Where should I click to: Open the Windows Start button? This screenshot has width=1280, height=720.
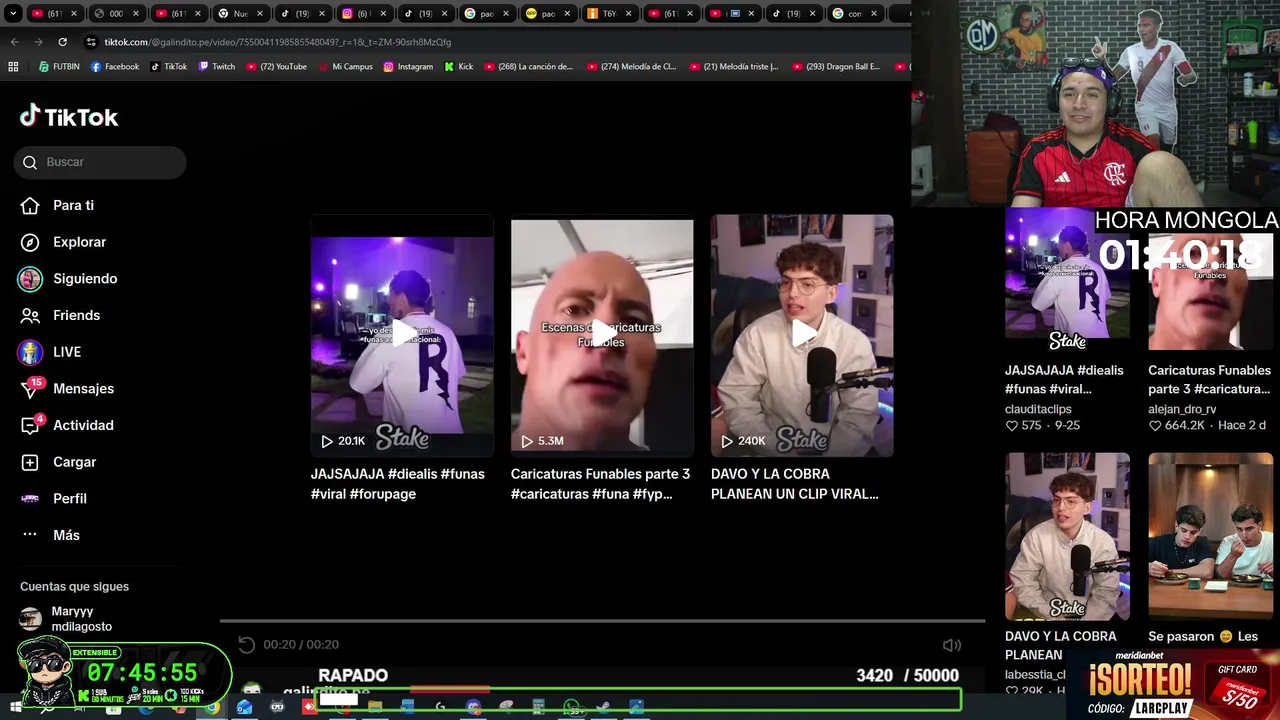pyautogui.click(x=14, y=707)
